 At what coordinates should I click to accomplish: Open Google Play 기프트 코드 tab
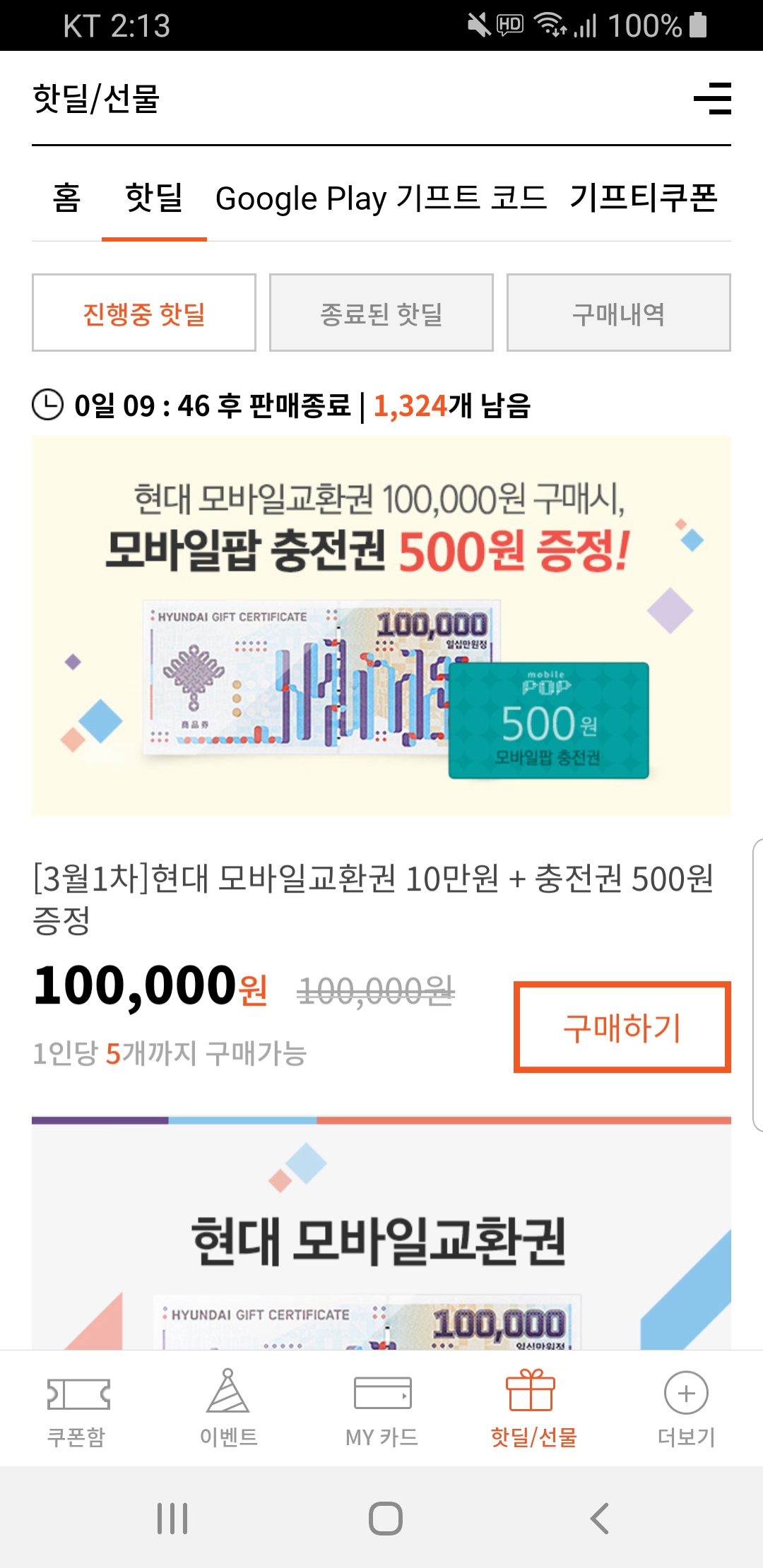(x=381, y=198)
